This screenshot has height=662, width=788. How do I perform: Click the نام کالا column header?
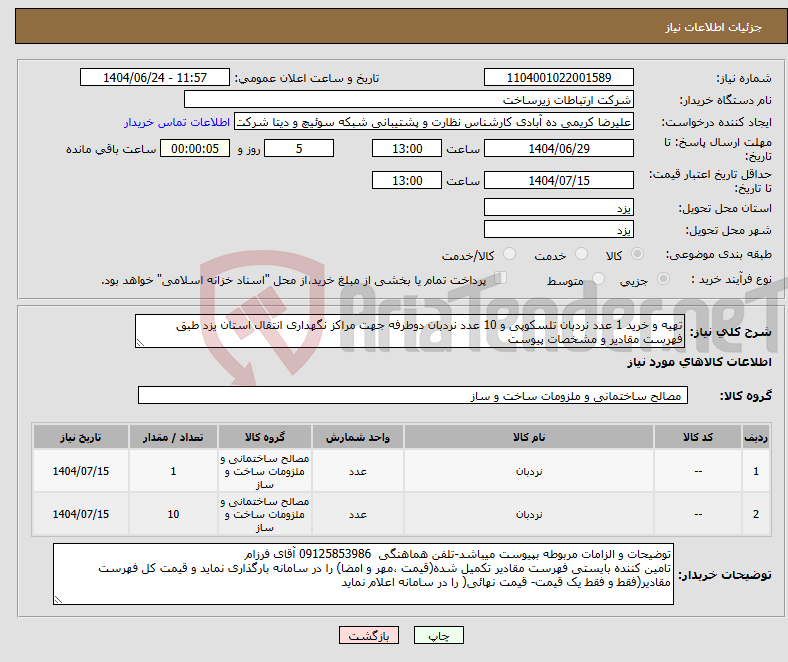pyautogui.click(x=529, y=437)
